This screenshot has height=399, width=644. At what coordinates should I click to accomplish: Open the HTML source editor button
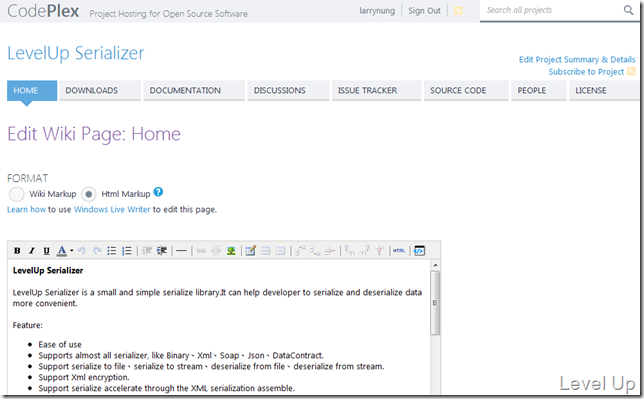pos(399,251)
